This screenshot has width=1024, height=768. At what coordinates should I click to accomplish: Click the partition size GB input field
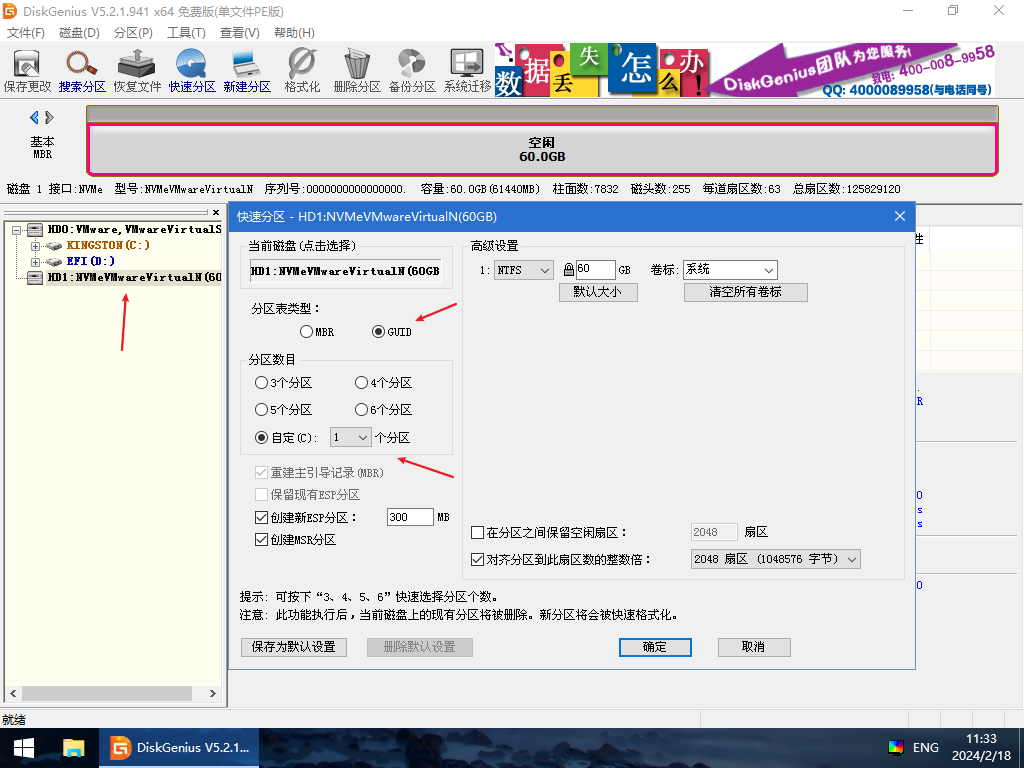pyautogui.click(x=596, y=270)
